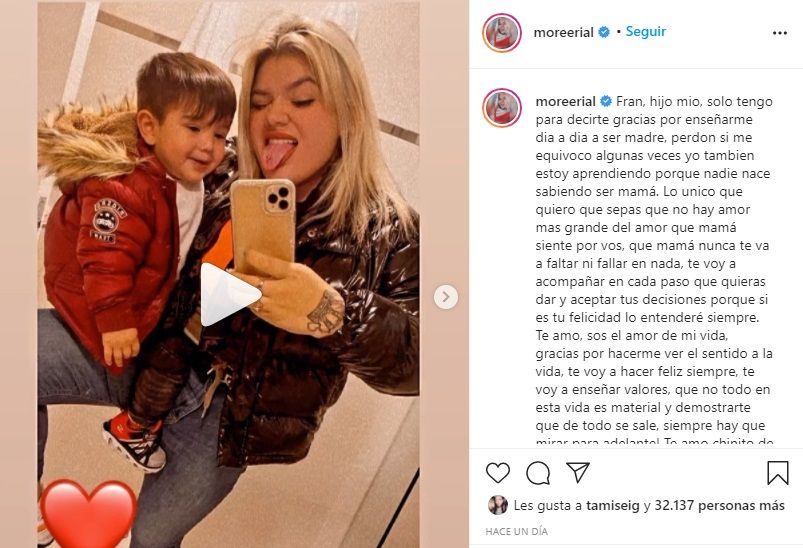The width and height of the screenshot is (803, 548).
Task: Go to next slide with the arrow
Action: (446, 297)
